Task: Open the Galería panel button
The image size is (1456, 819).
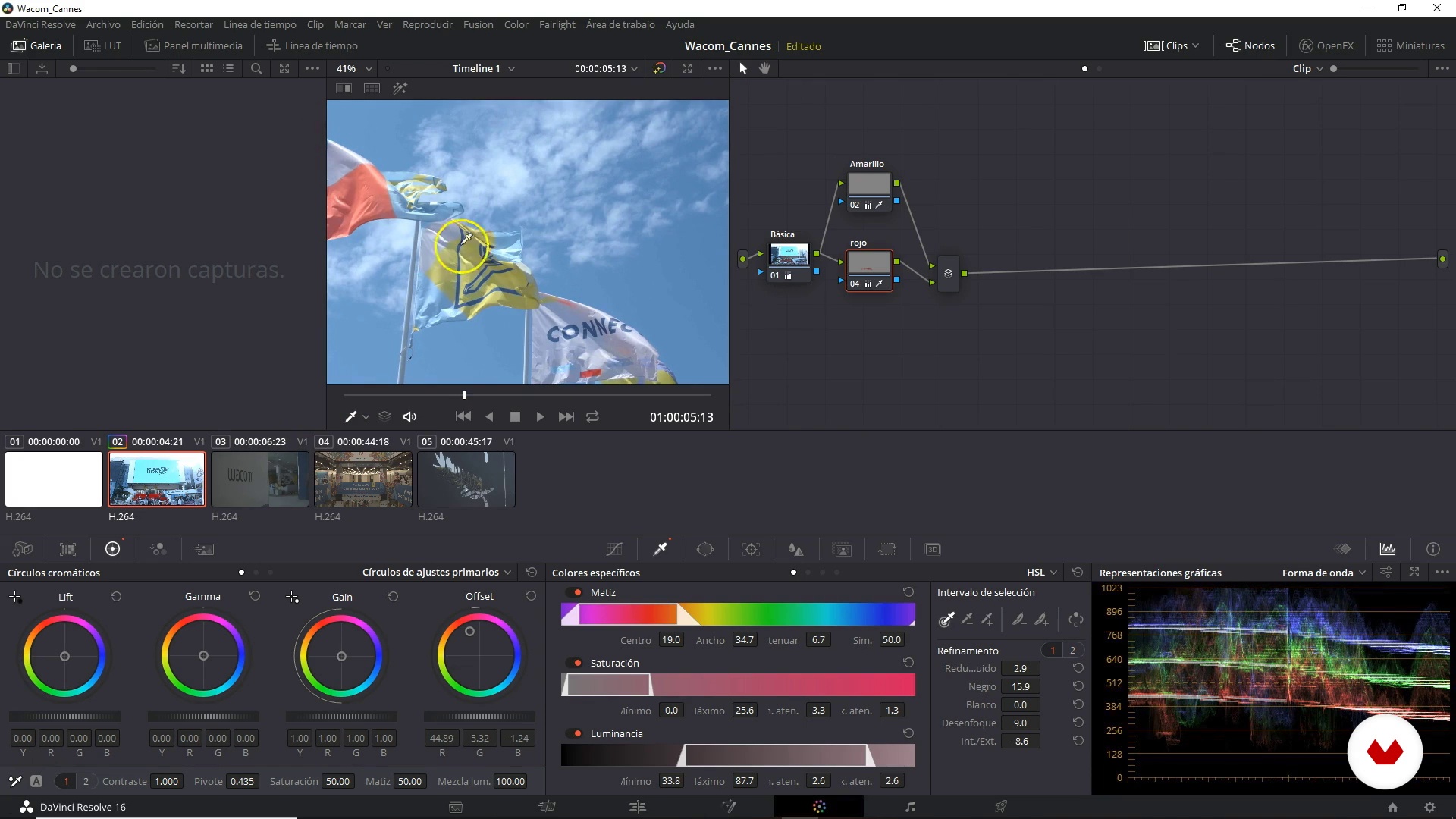Action: pos(36,45)
